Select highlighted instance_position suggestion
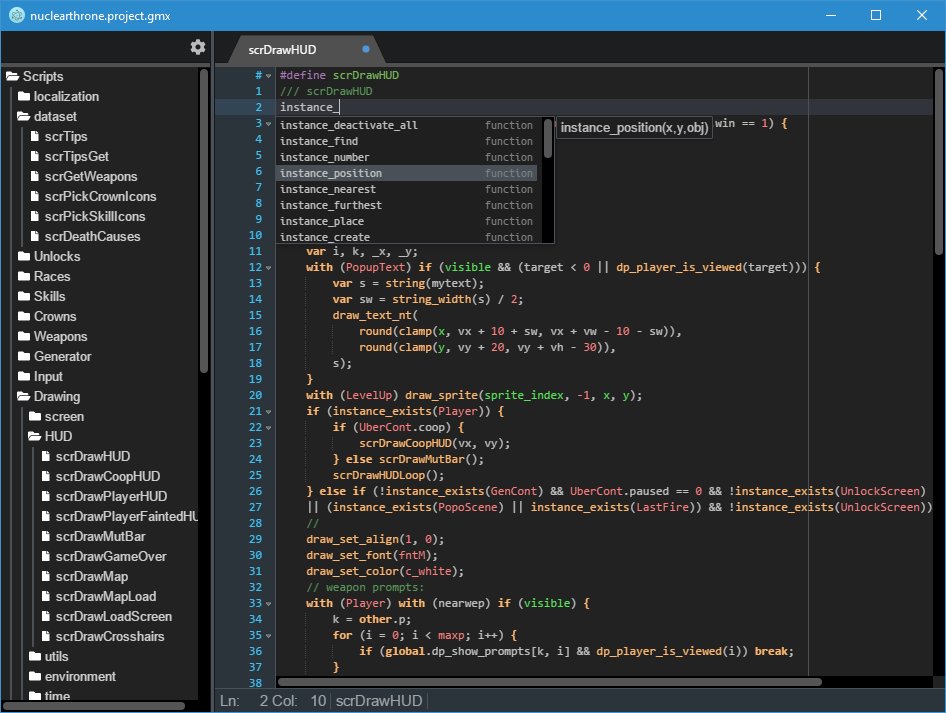Screen dimensions: 946x713 tap(407, 173)
